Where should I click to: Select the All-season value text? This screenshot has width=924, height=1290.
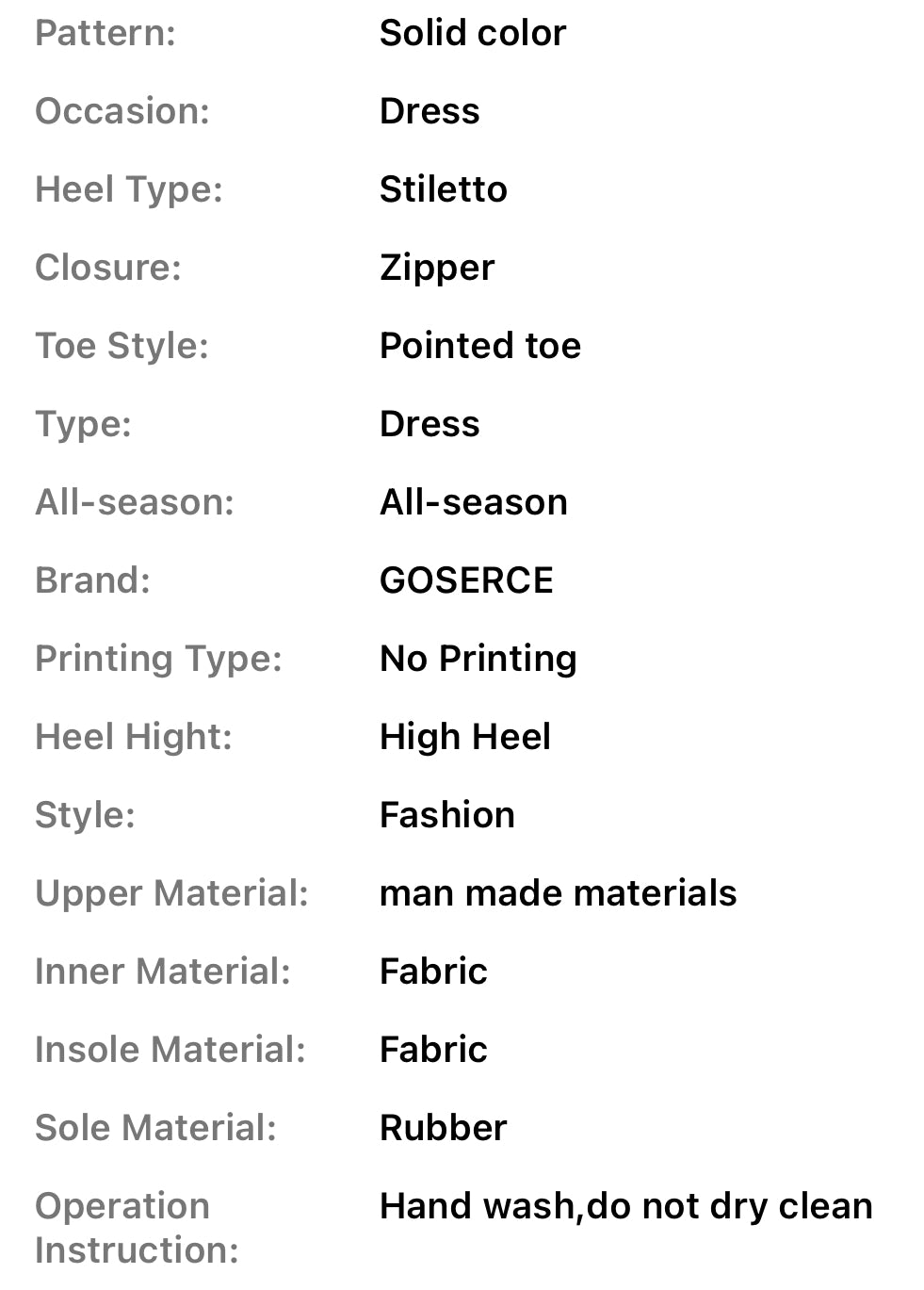click(474, 502)
